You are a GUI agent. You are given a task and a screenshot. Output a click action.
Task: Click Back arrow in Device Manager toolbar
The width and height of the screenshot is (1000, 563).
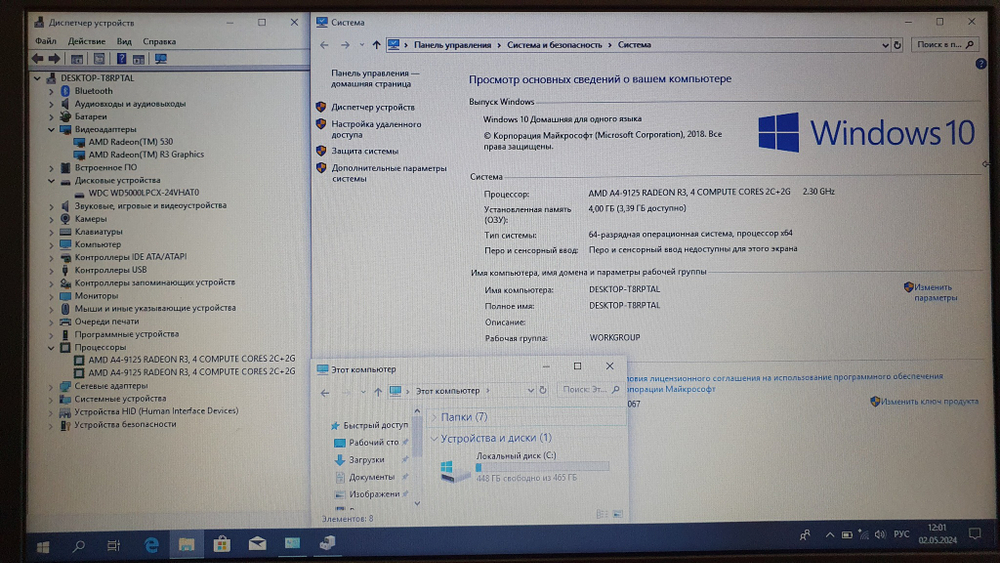click(38, 59)
